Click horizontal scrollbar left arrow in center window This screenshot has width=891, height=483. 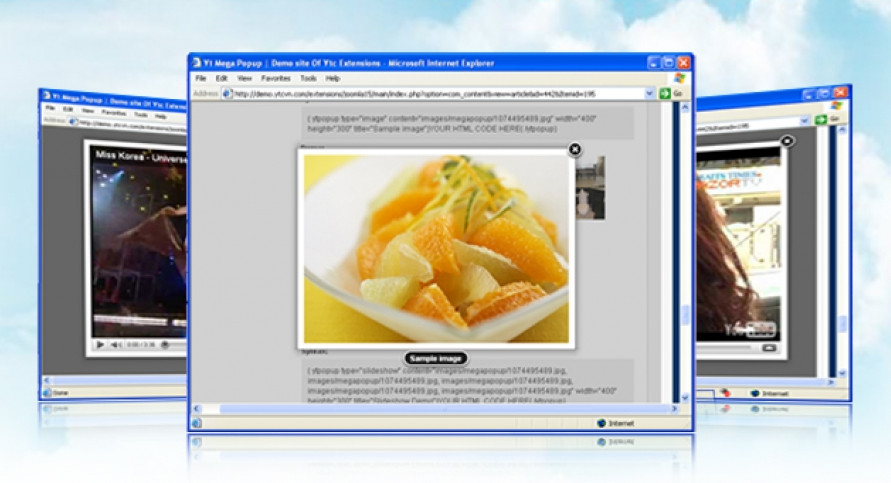click(x=197, y=409)
